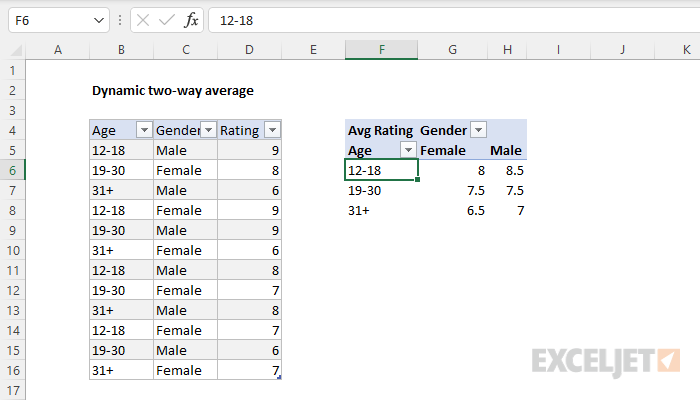Click the formula bar options dots
Image resolution: width=700 pixels, height=400 pixels.
click(x=120, y=20)
